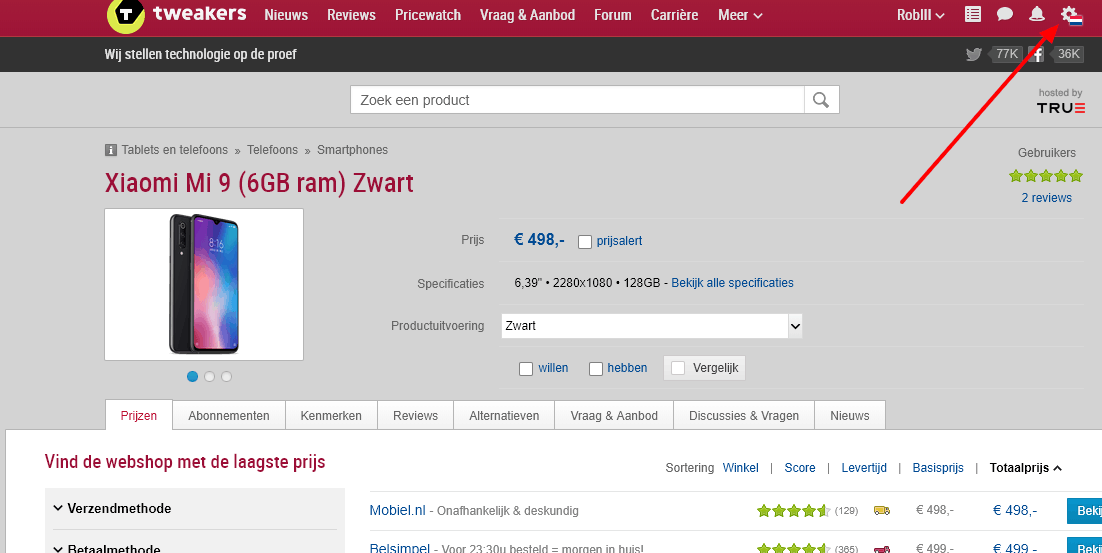Open Nieuws in the top menu
This screenshot has height=553, width=1102.
(286, 15)
